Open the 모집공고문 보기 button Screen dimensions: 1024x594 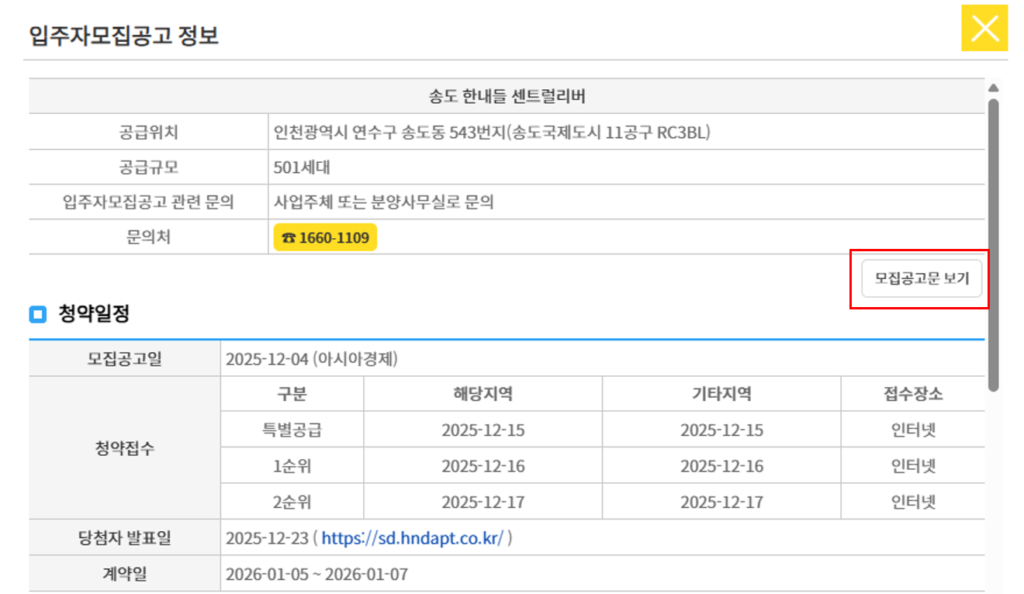(x=920, y=280)
